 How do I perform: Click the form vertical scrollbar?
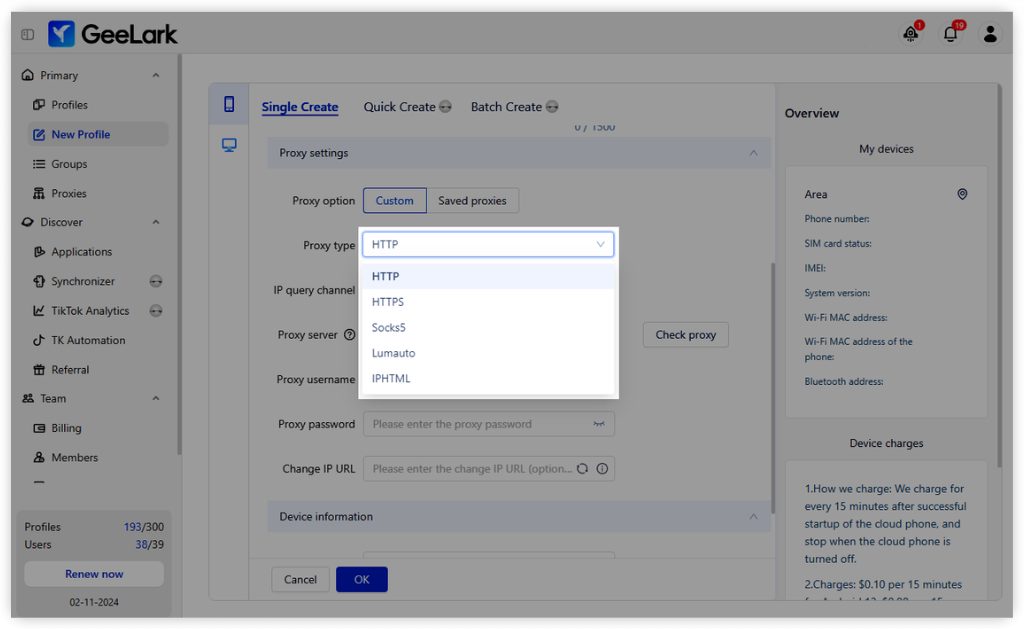point(773,388)
